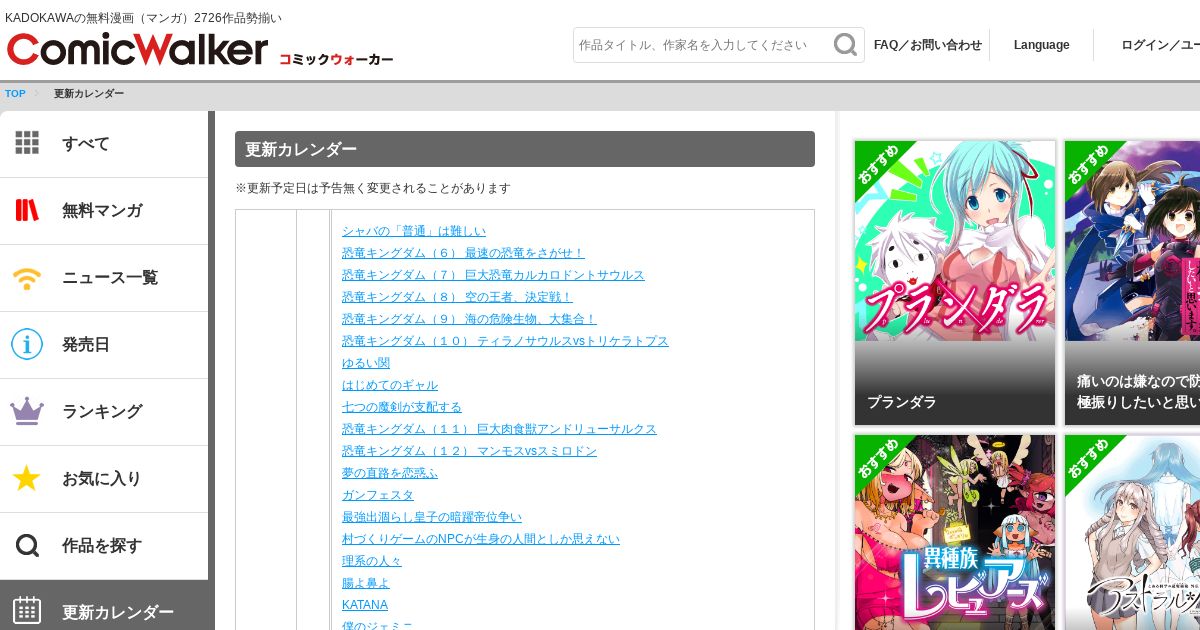This screenshot has height=630, width=1200.
Task: Open 七つの魔剣が支配する link
Action: click(x=402, y=407)
